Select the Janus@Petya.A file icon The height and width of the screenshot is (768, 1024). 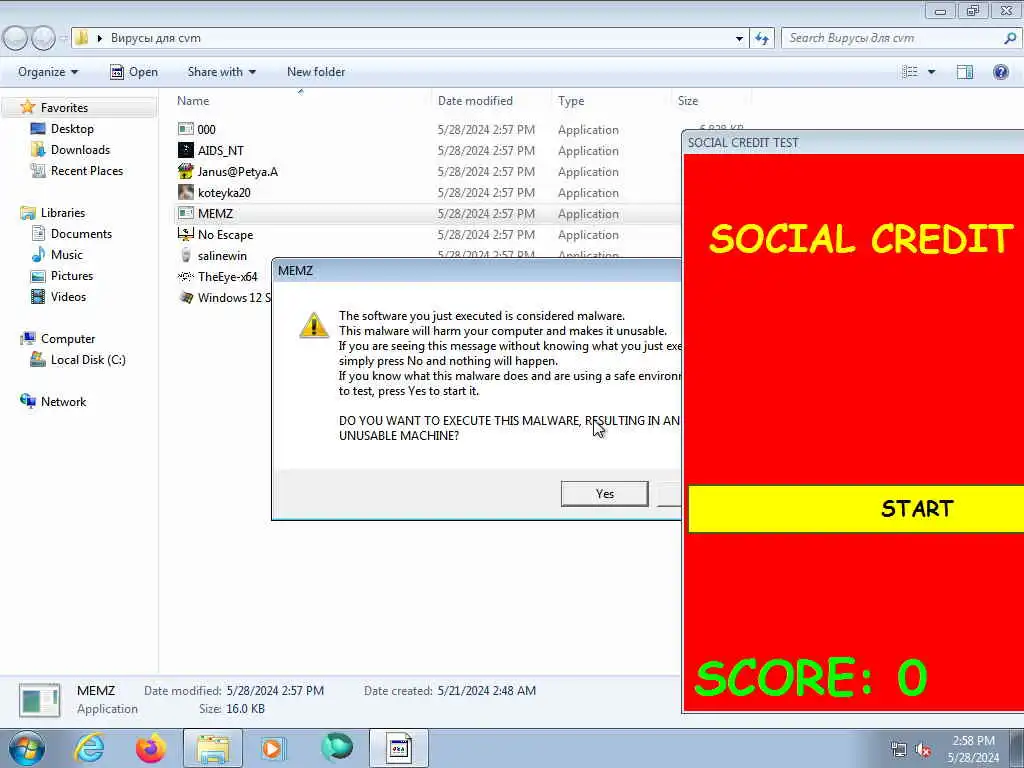pyautogui.click(x=185, y=171)
